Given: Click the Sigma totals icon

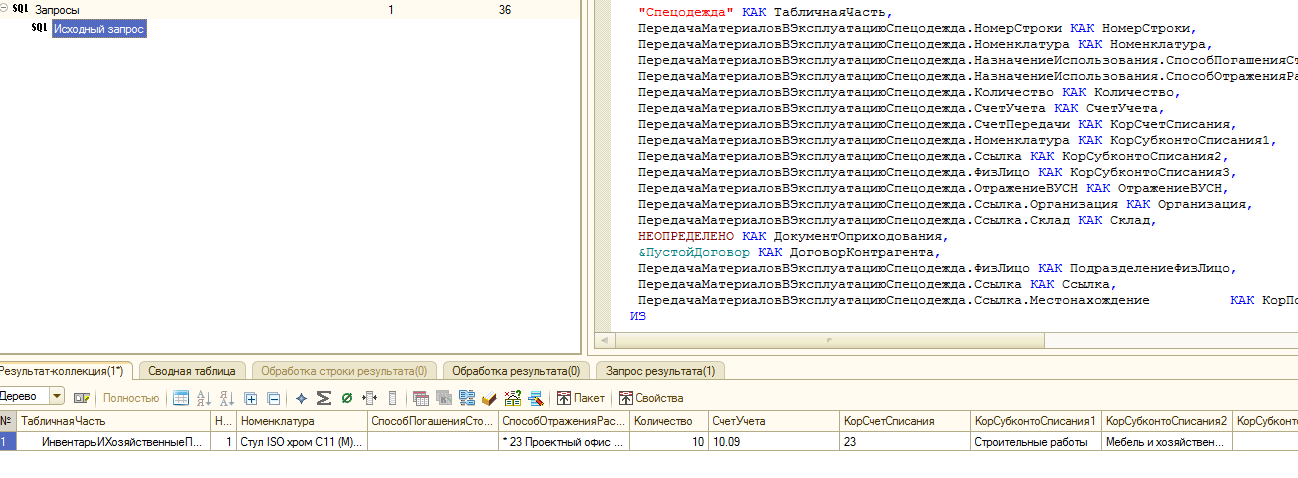Looking at the screenshot, I should pos(324,398).
